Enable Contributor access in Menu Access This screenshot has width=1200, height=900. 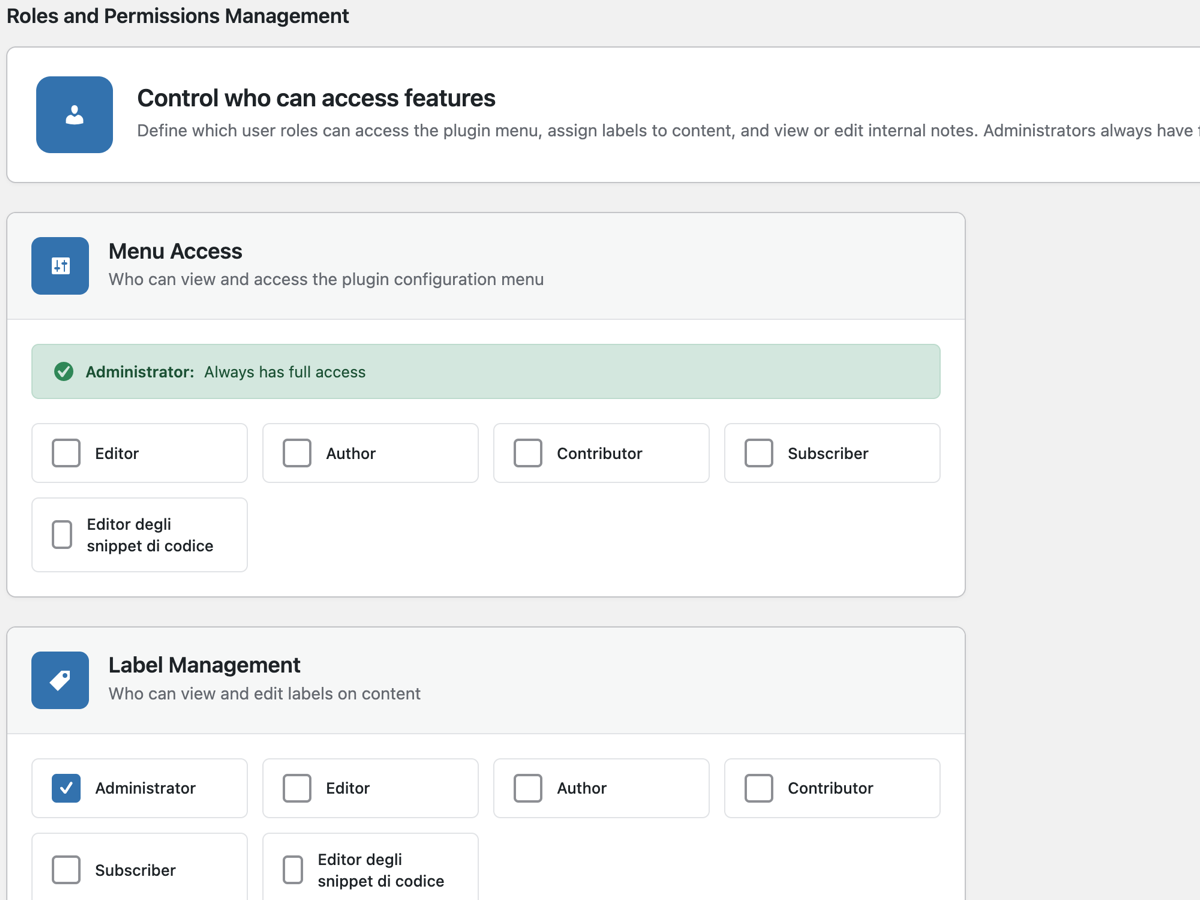point(528,452)
